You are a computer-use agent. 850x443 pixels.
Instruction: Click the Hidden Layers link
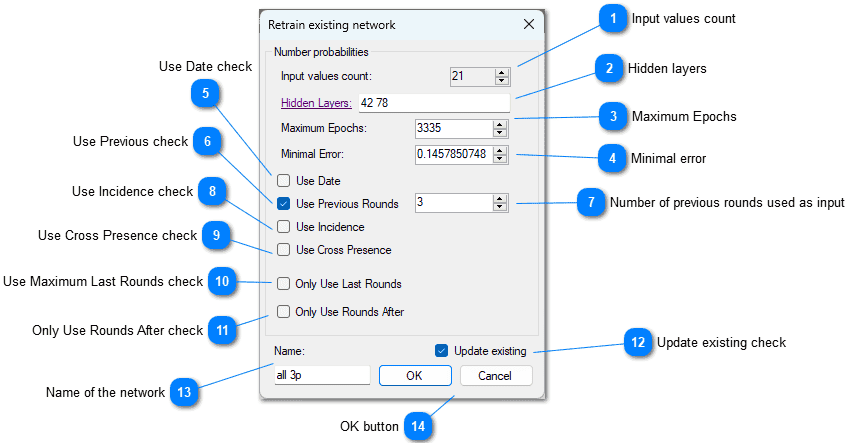[x=315, y=102]
